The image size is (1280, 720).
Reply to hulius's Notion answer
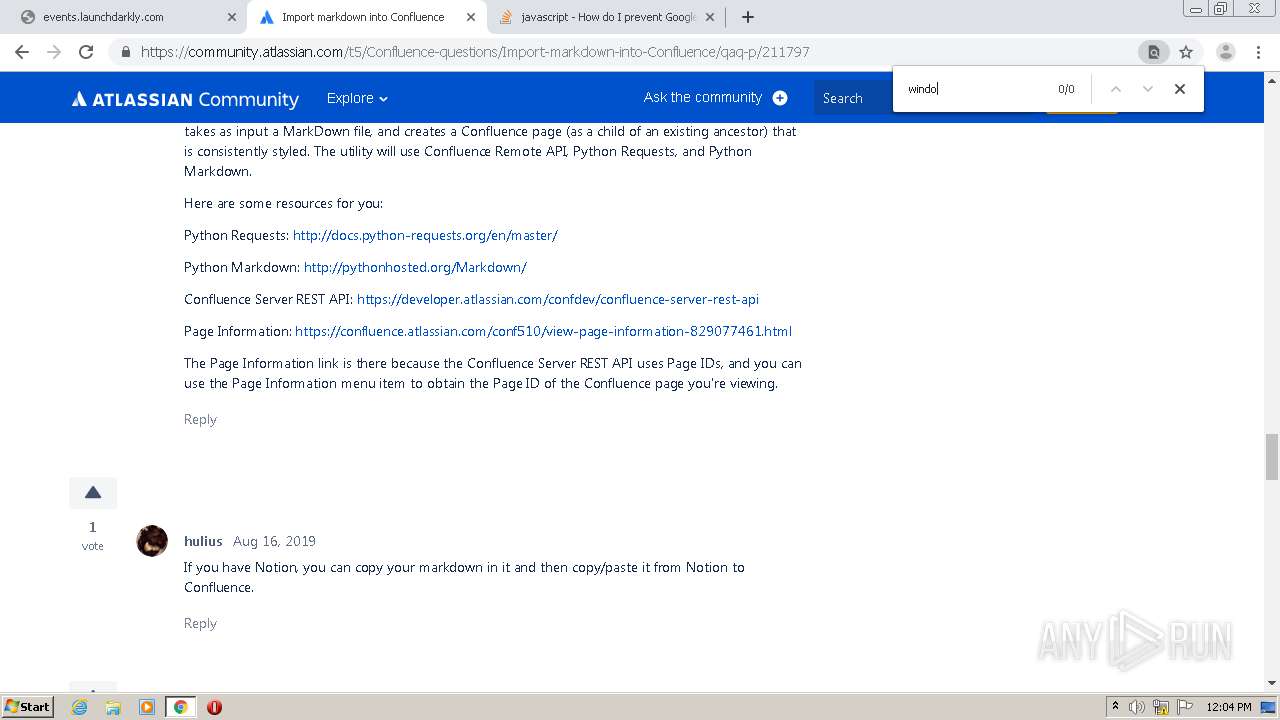pos(200,623)
